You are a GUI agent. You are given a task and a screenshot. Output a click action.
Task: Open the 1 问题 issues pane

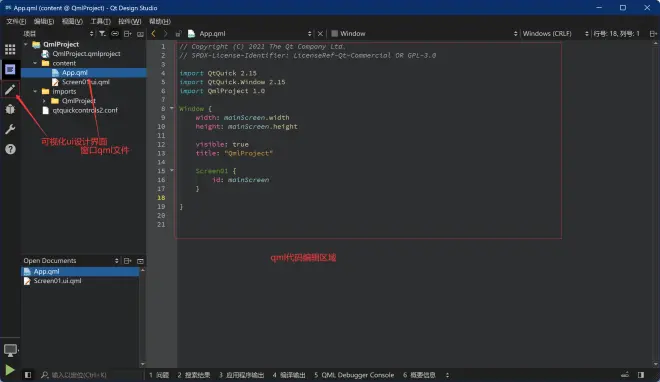(159, 375)
